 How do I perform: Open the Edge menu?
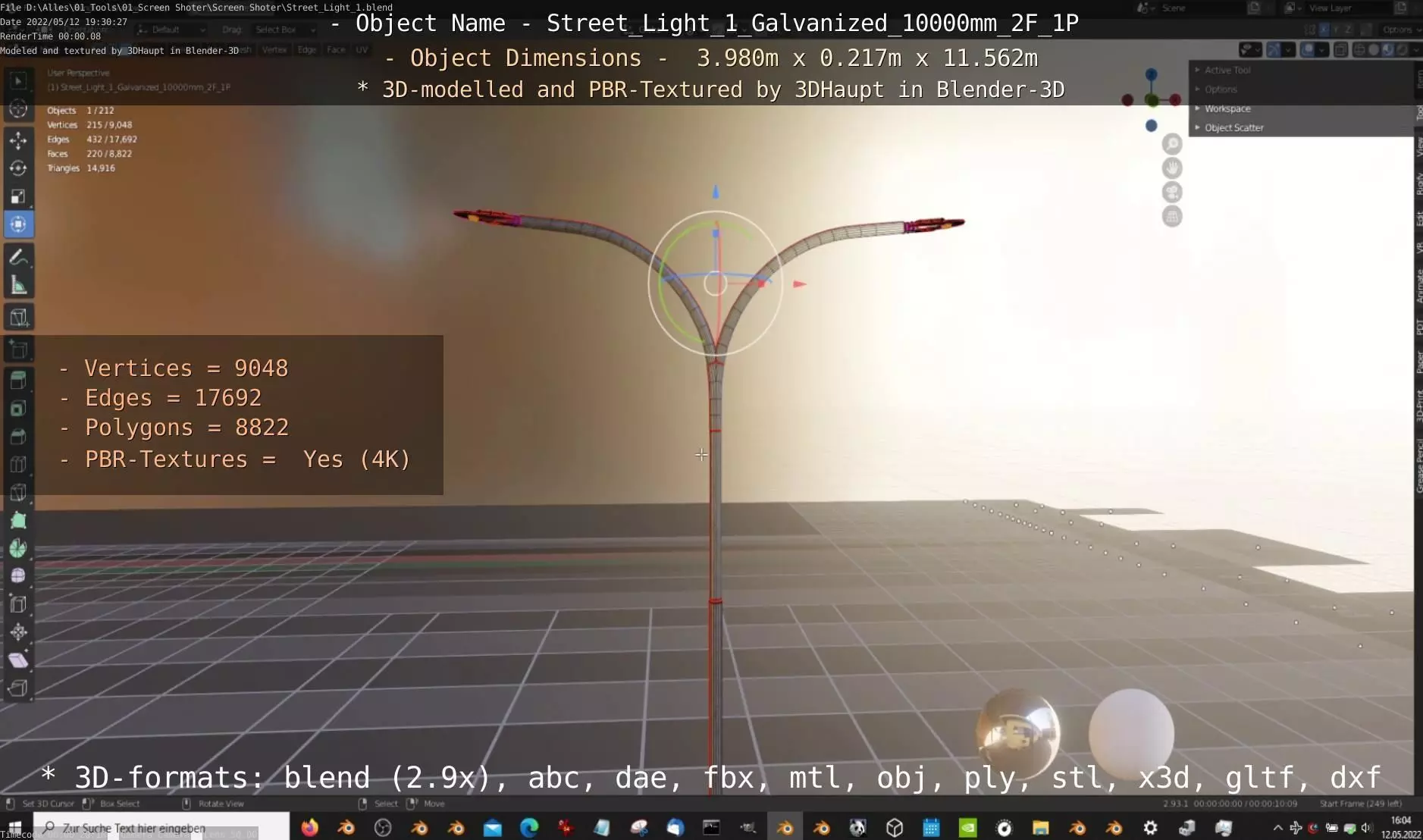307,50
